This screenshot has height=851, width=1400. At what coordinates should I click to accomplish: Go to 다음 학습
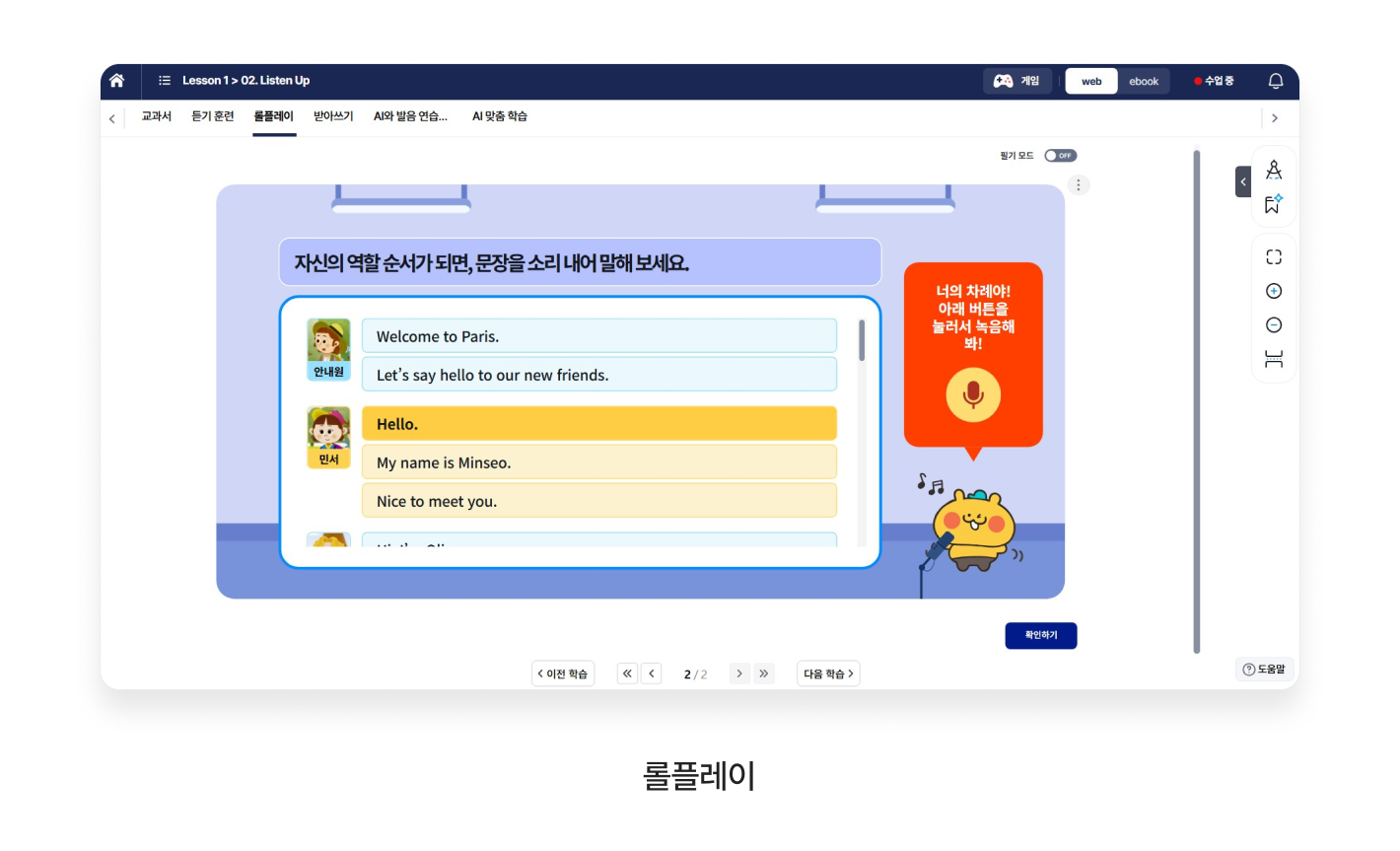pyautogui.click(x=828, y=674)
